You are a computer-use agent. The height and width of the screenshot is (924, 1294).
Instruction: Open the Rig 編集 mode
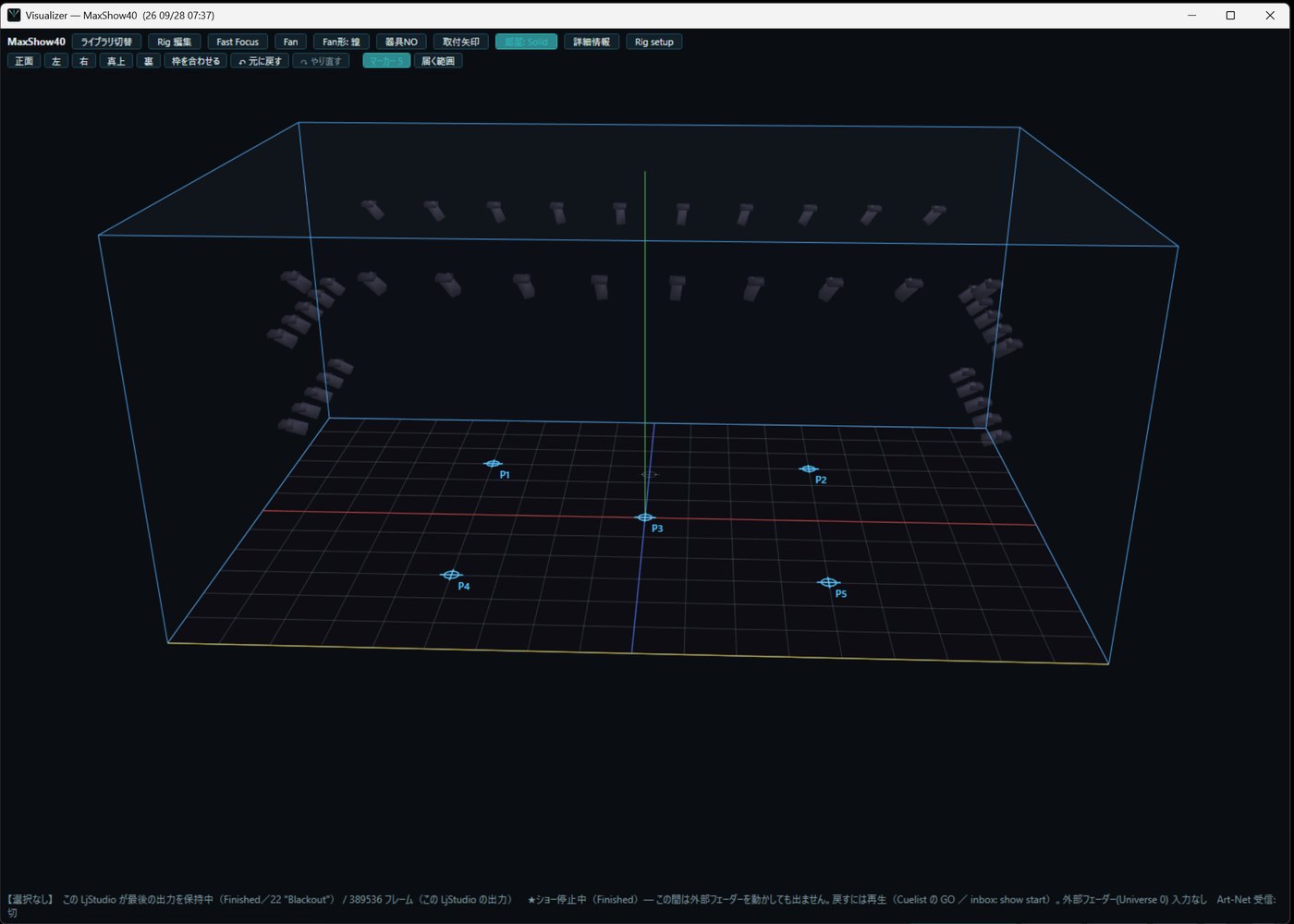174,42
